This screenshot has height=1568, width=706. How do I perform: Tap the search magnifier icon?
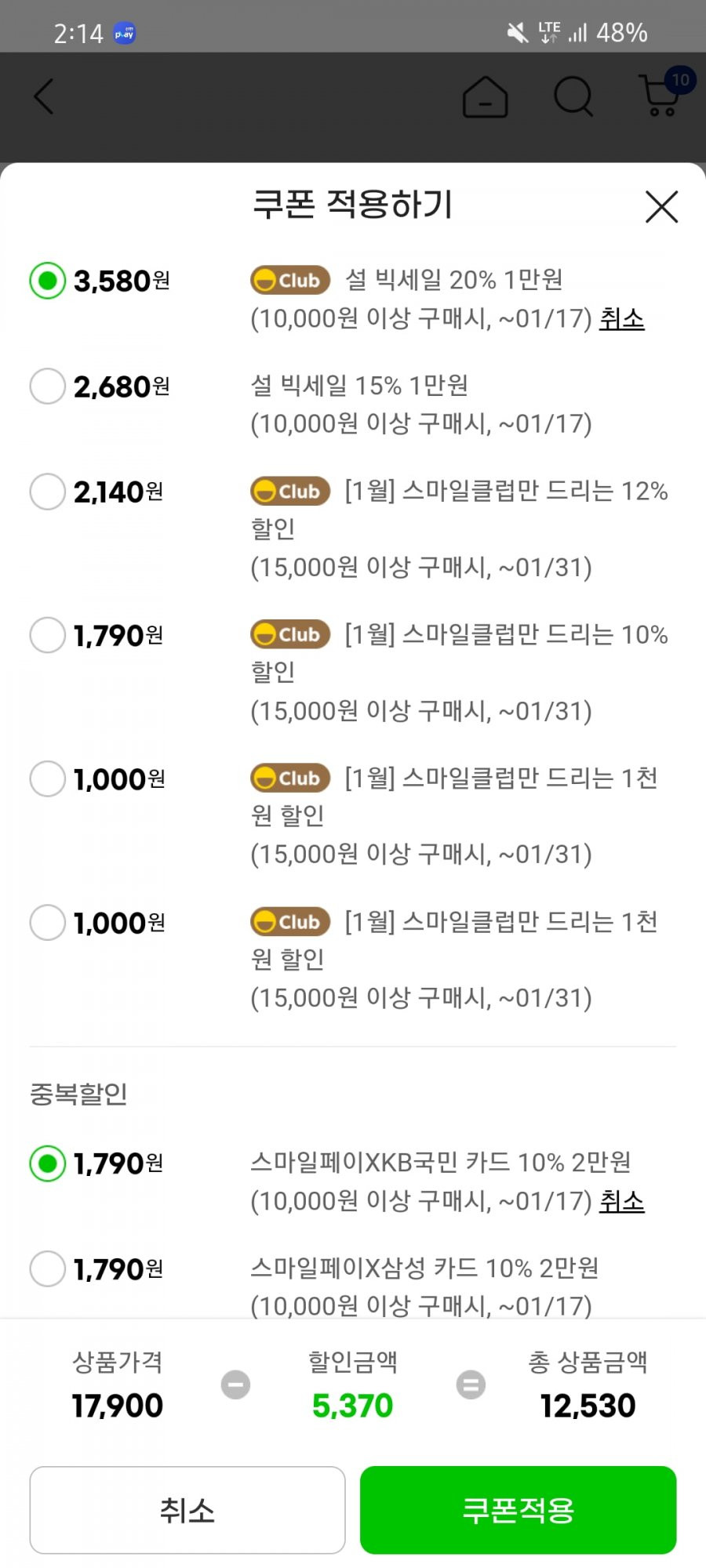(x=573, y=97)
